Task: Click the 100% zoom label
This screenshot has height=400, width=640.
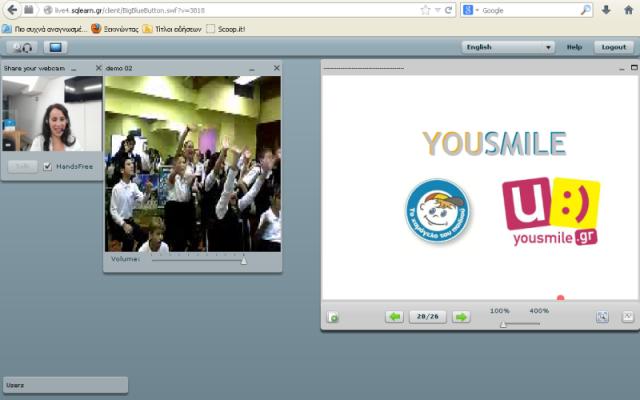Action: (500, 311)
